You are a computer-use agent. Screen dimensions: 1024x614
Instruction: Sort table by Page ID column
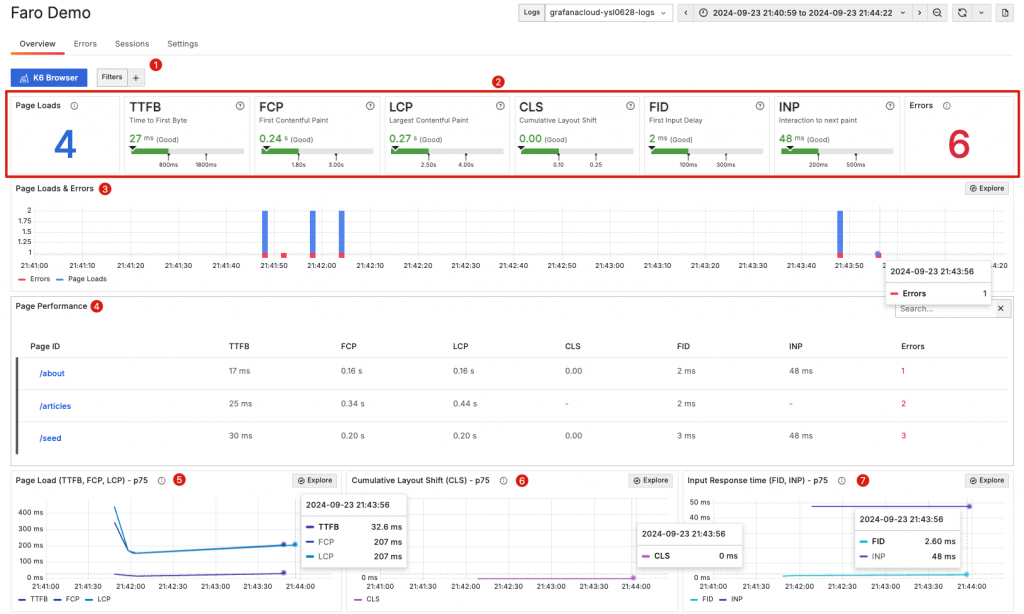pos(45,346)
